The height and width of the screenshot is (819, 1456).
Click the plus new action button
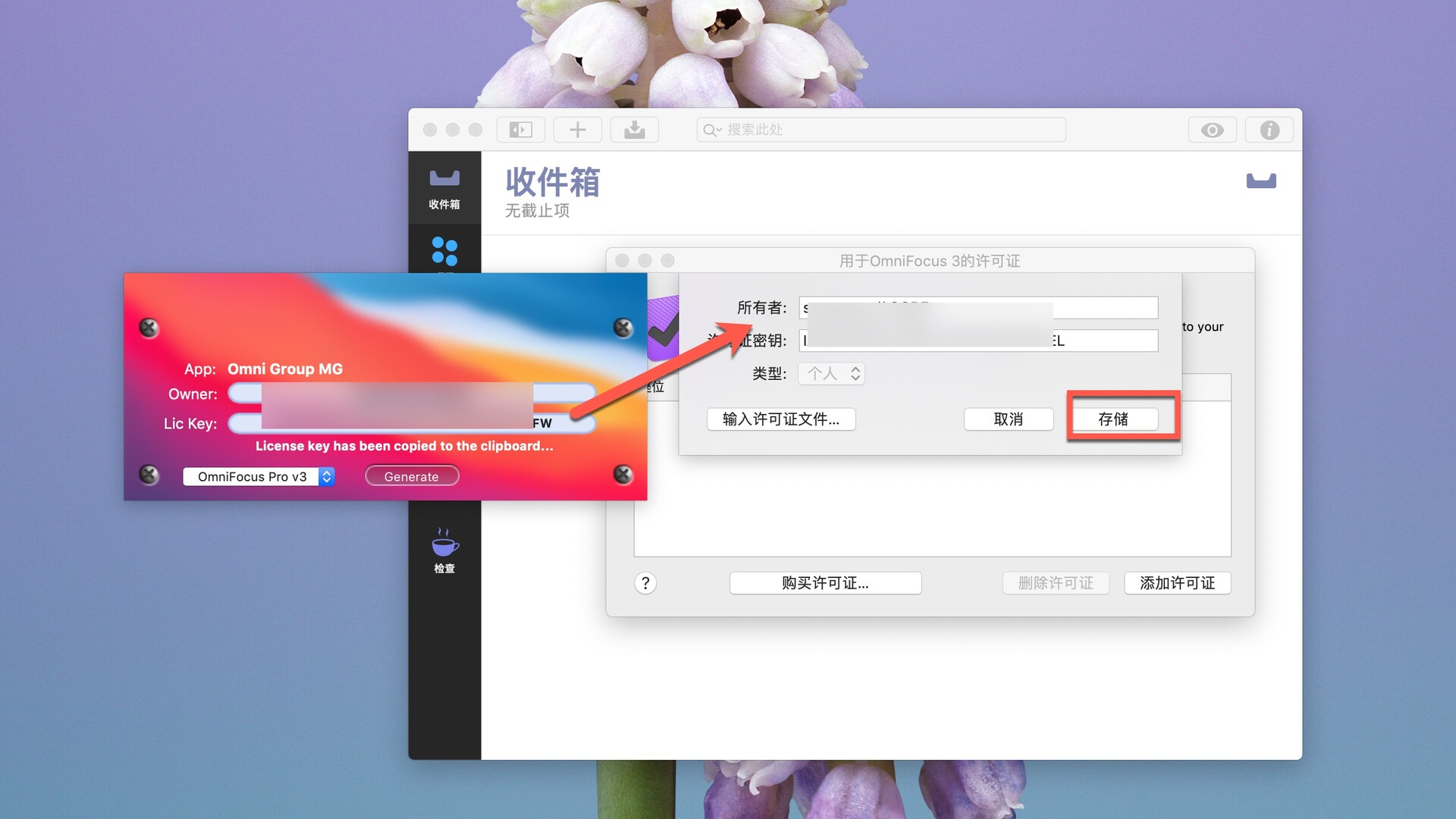click(x=578, y=130)
